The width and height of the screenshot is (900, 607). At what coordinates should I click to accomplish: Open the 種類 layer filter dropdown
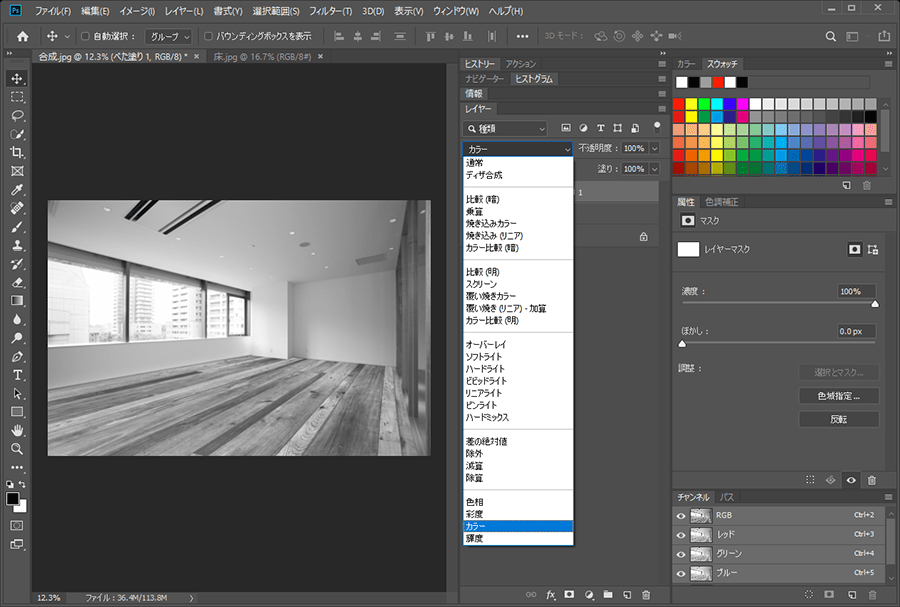pos(505,129)
